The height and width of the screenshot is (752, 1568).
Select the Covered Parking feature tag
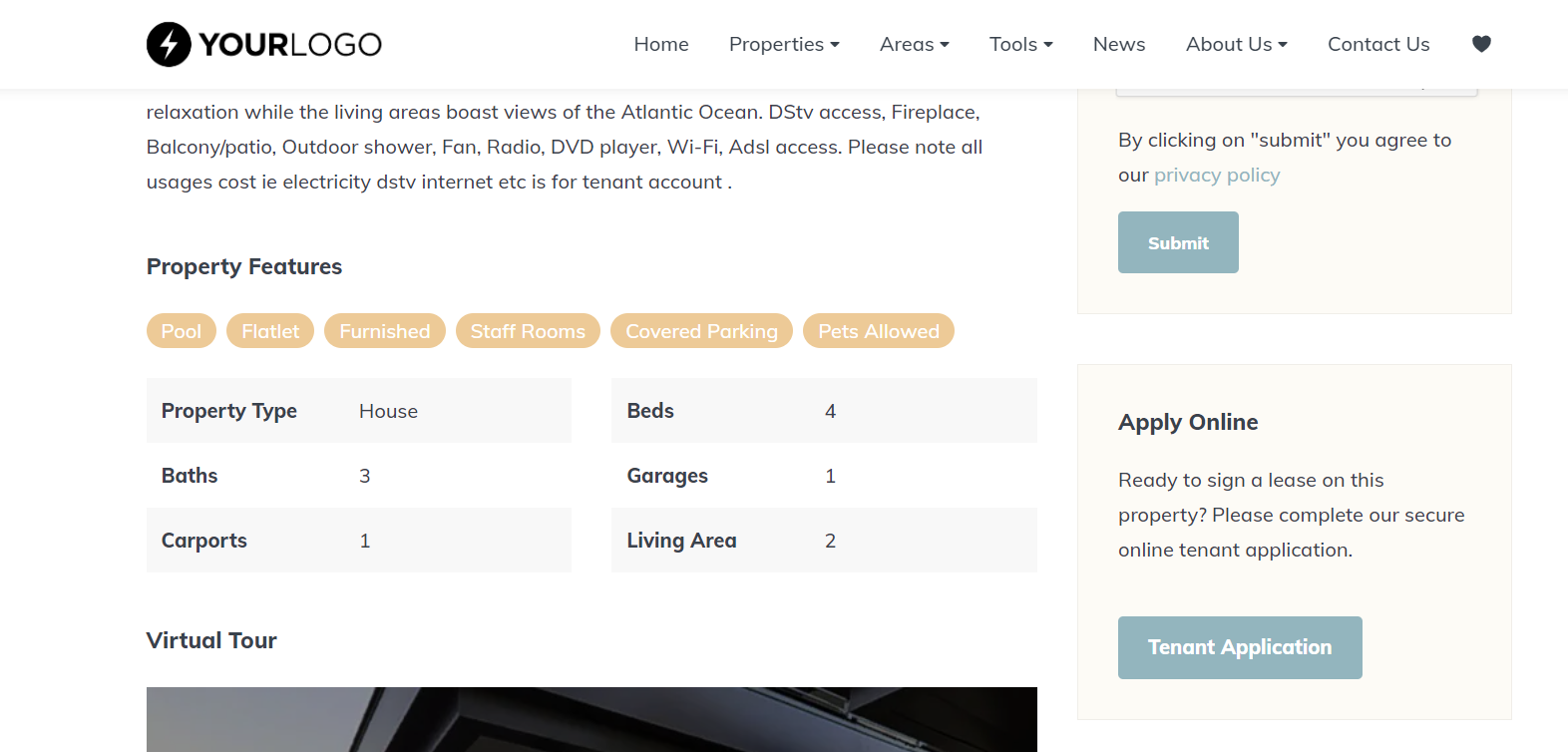point(701,331)
